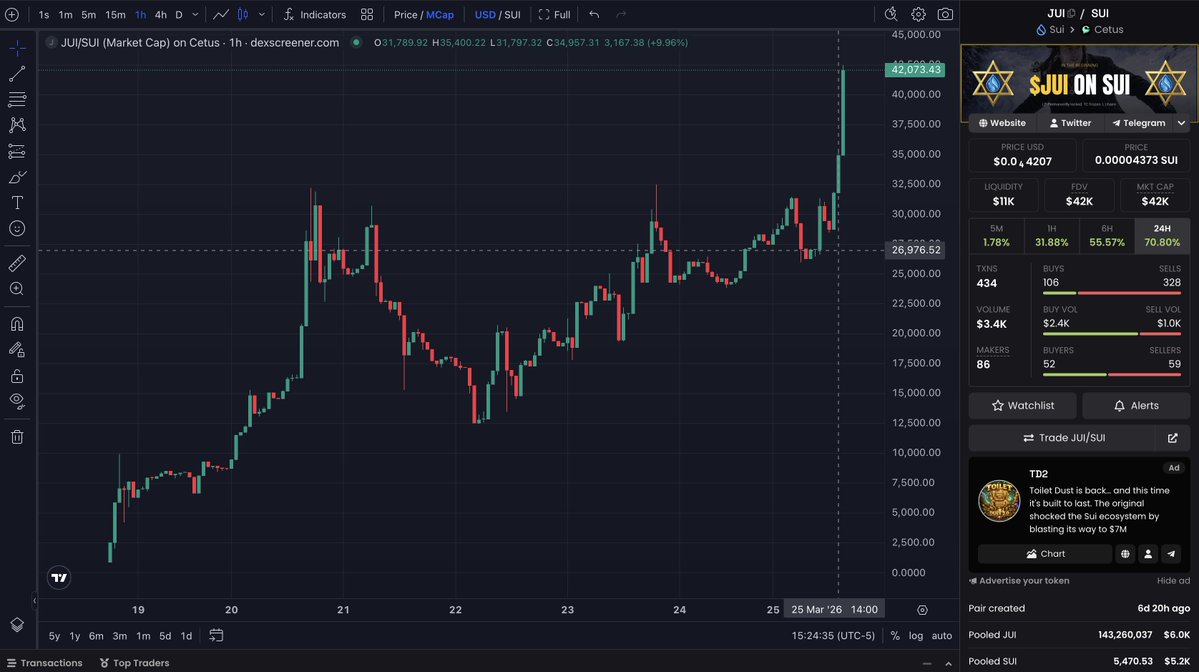The height and width of the screenshot is (672, 1199).
Task: Hide all drawings with eye icon
Action: 17,401
